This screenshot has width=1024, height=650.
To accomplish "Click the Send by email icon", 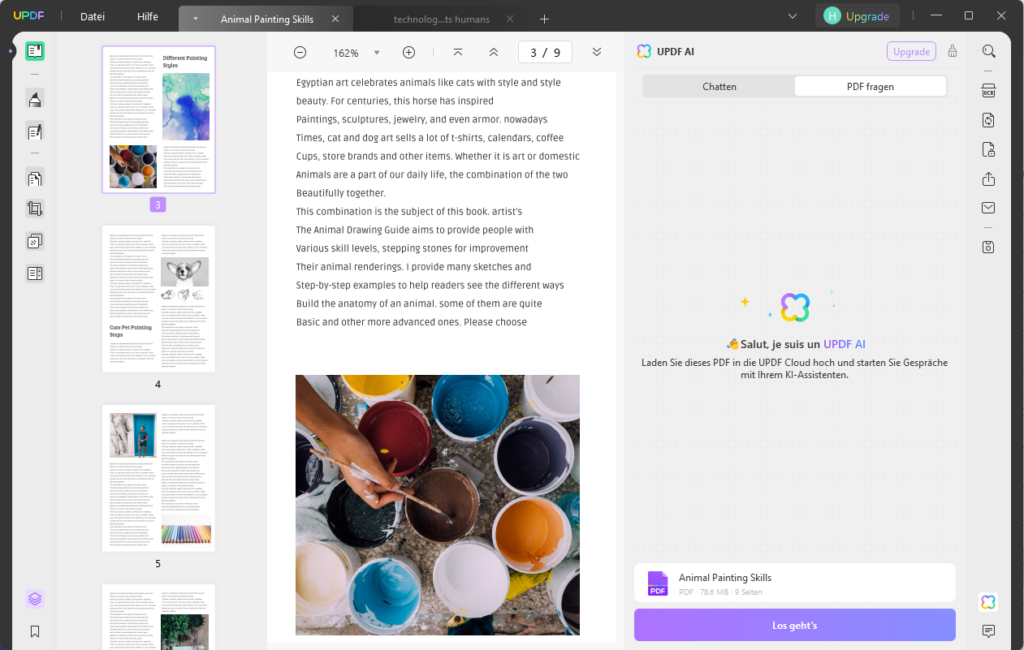I will click(988, 208).
